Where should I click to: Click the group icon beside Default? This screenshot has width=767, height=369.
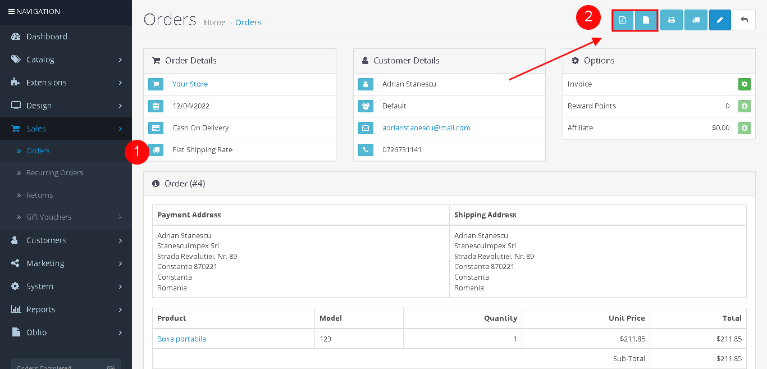click(x=366, y=106)
